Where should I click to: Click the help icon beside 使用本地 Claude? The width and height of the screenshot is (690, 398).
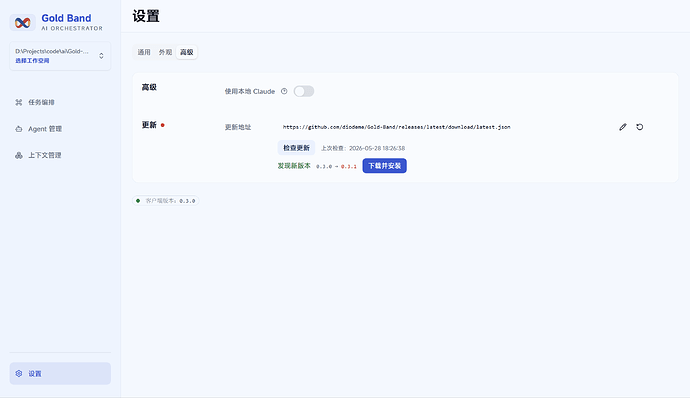pyautogui.click(x=284, y=91)
